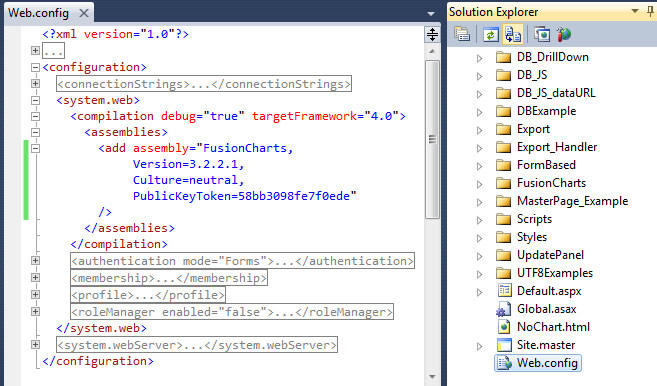Toggle the Nest Related Files icon
The width and height of the screenshot is (657, 386).
pyautogui.click(x=513, y=34)
